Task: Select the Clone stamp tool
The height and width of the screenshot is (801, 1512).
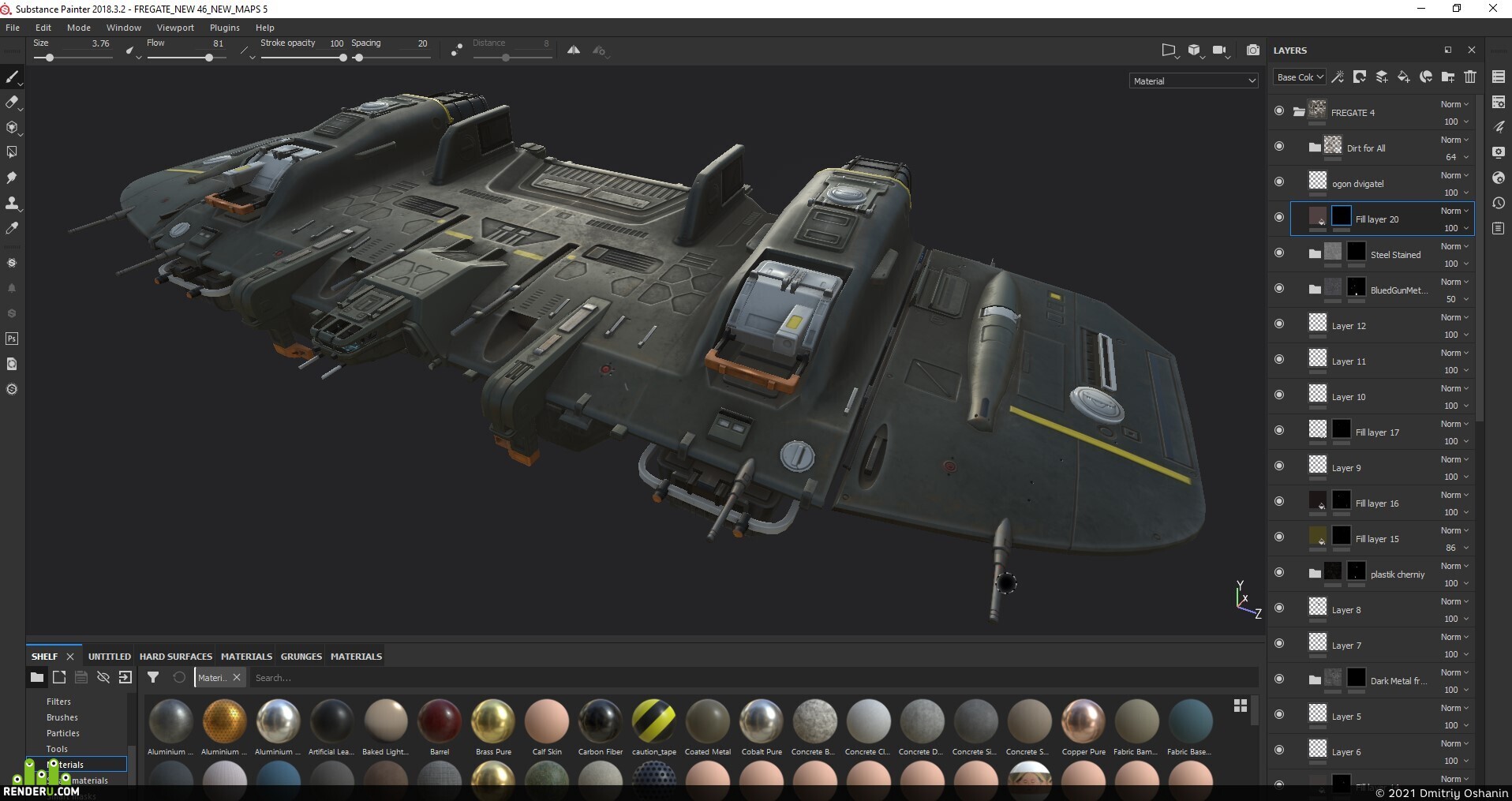Action: click(12, 203)
